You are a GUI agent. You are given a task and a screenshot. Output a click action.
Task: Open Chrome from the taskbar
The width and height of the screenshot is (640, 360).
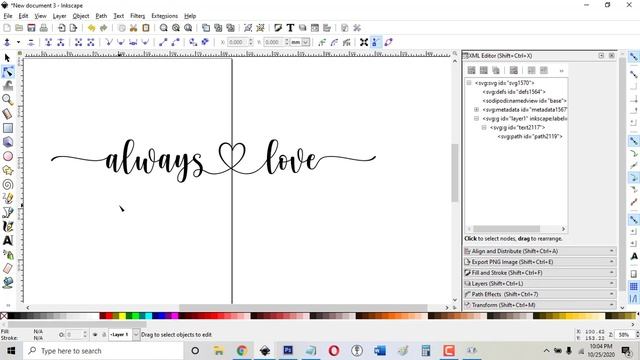242,351
